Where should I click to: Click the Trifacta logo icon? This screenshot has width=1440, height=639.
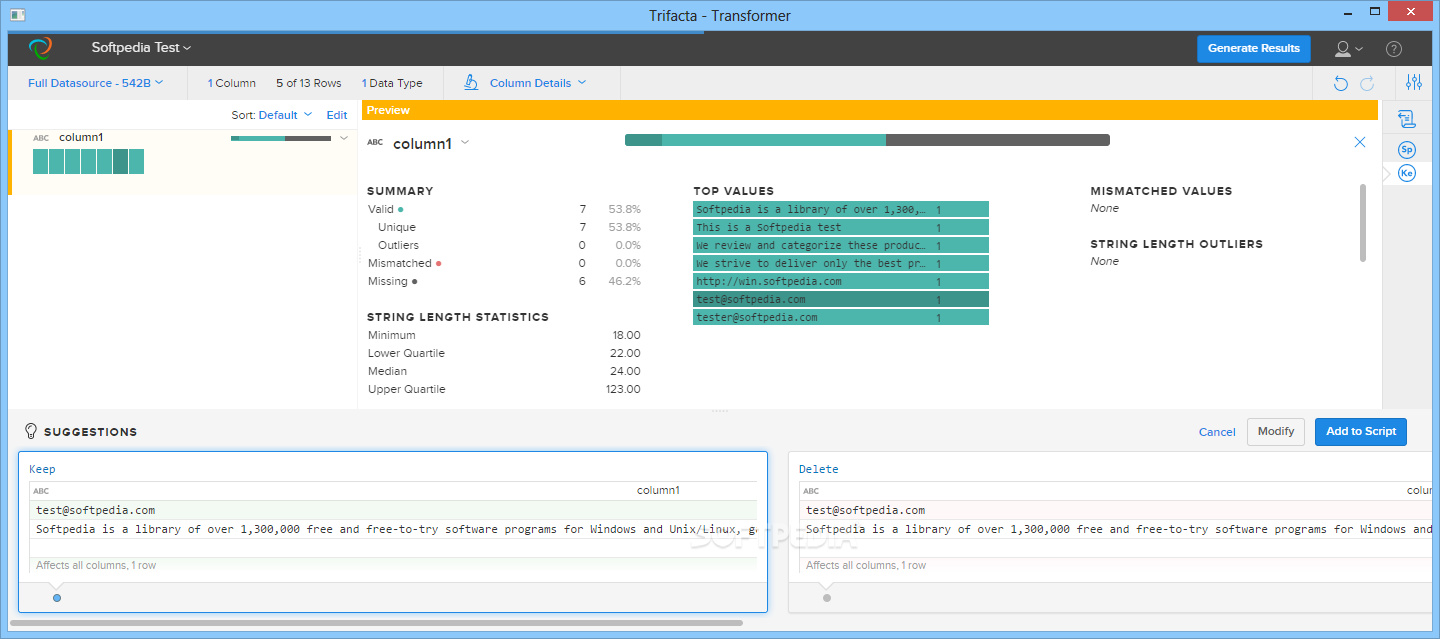[40, 47]
